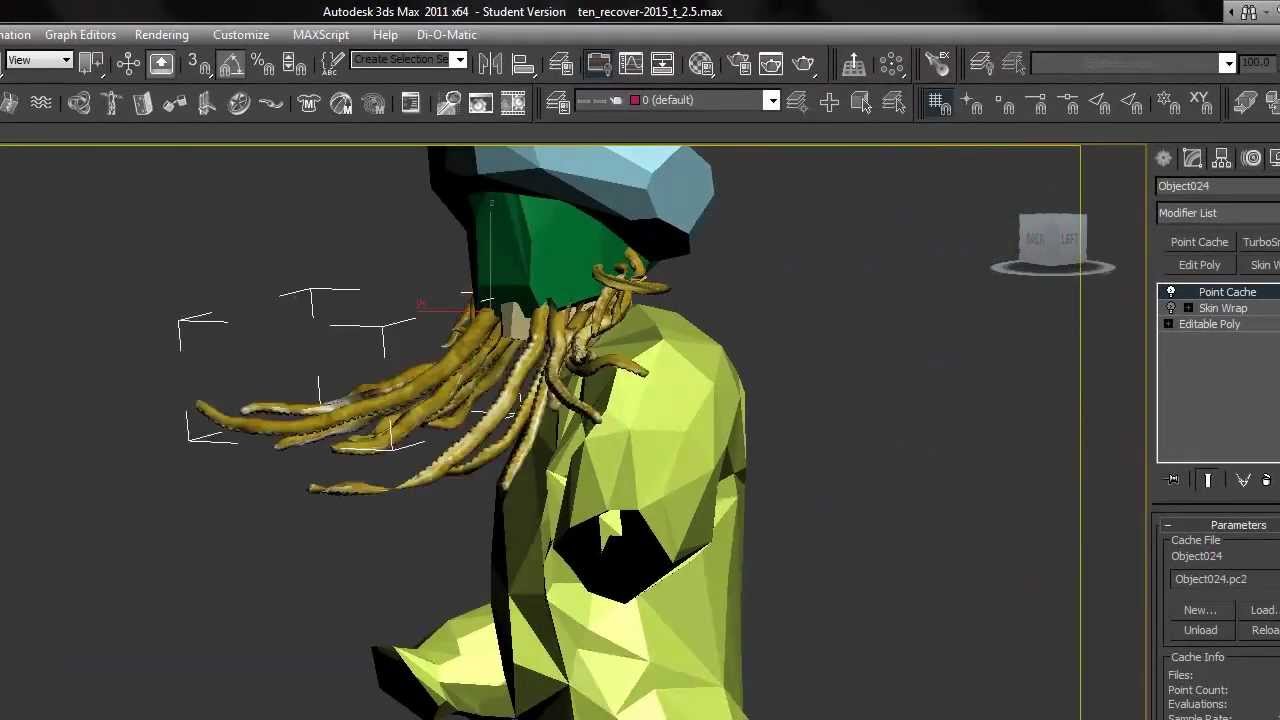Click the Align tool icon
1280x720 pixels.
pos(523,64)
